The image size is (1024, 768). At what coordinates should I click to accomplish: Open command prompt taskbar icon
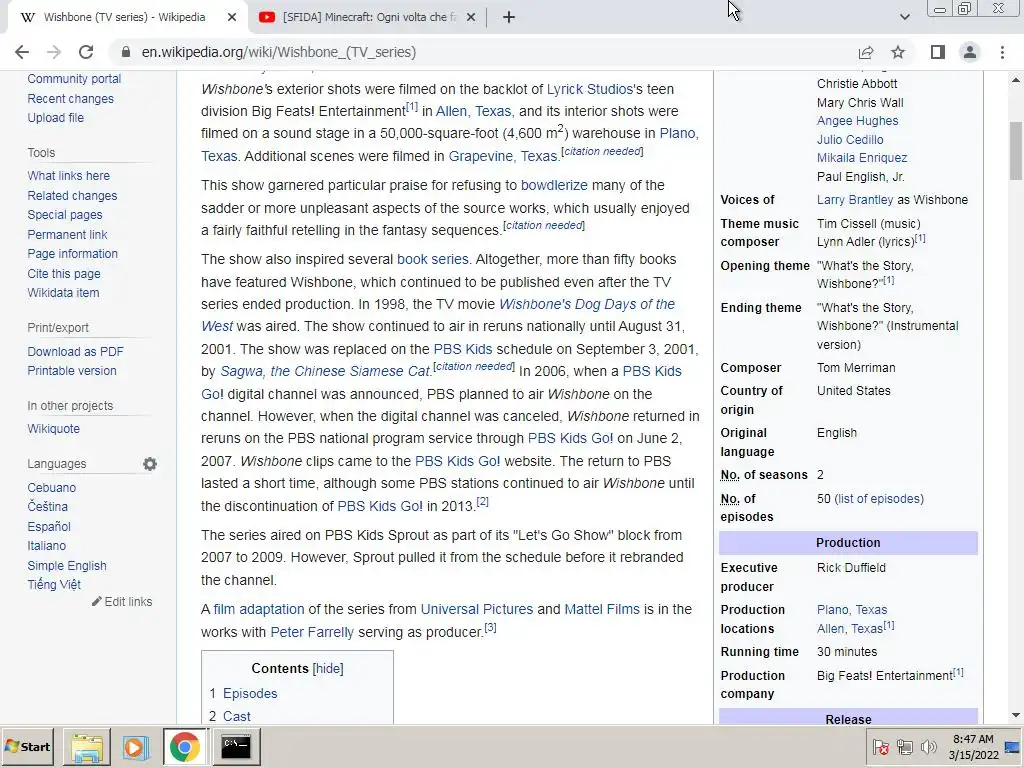point(236,746)
